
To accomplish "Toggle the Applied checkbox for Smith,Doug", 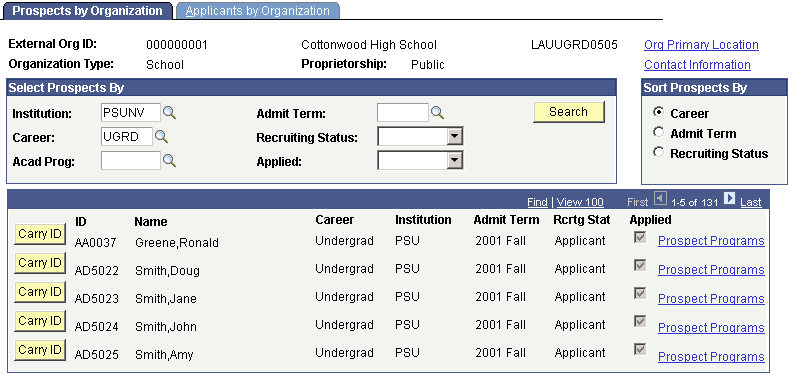I will (x=640, y=265).
